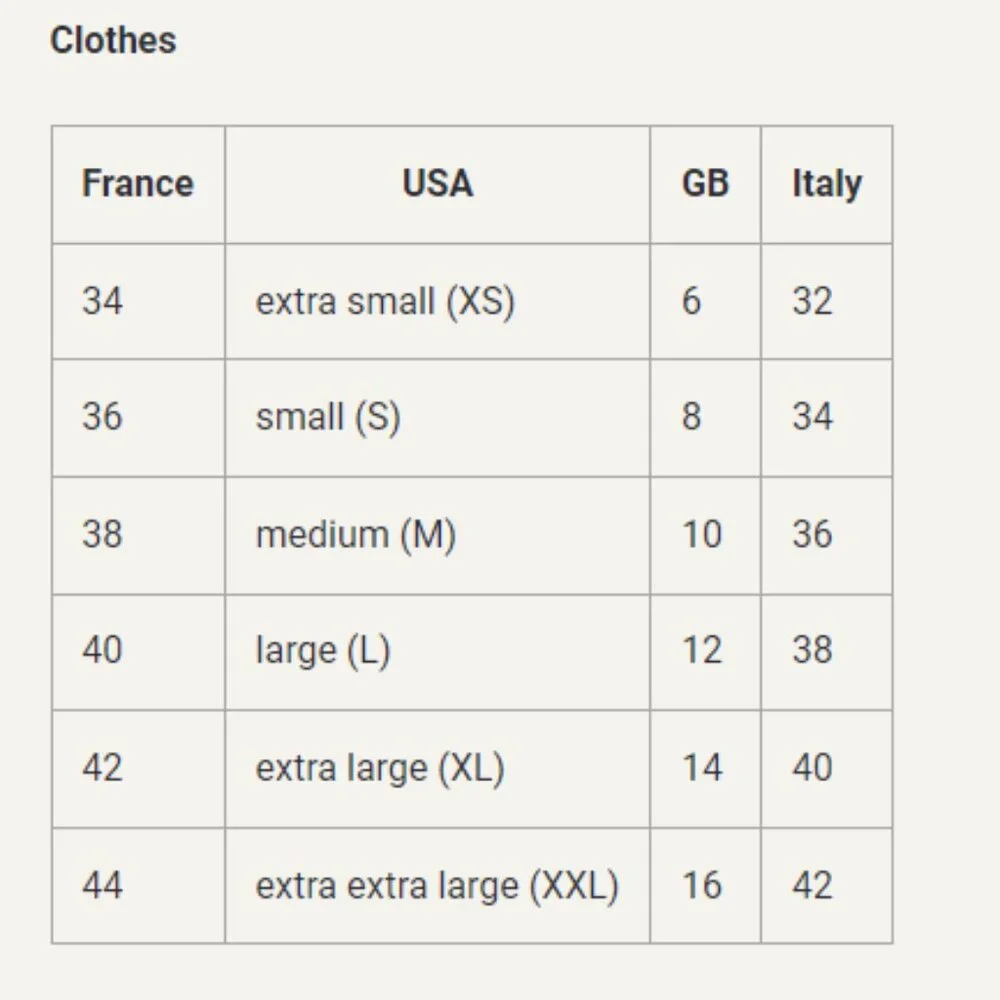Click the GB column header
Viewport: 1000px width, 1000px height.
(705, 184)
